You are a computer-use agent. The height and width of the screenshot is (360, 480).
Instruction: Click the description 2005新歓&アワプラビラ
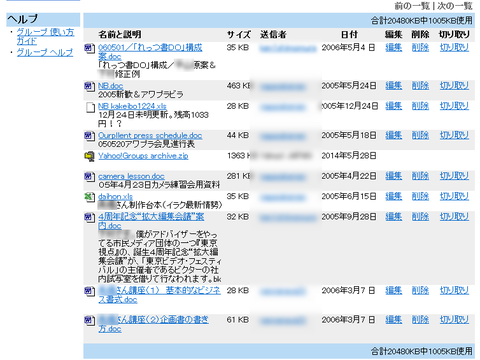tap(141, 94)
